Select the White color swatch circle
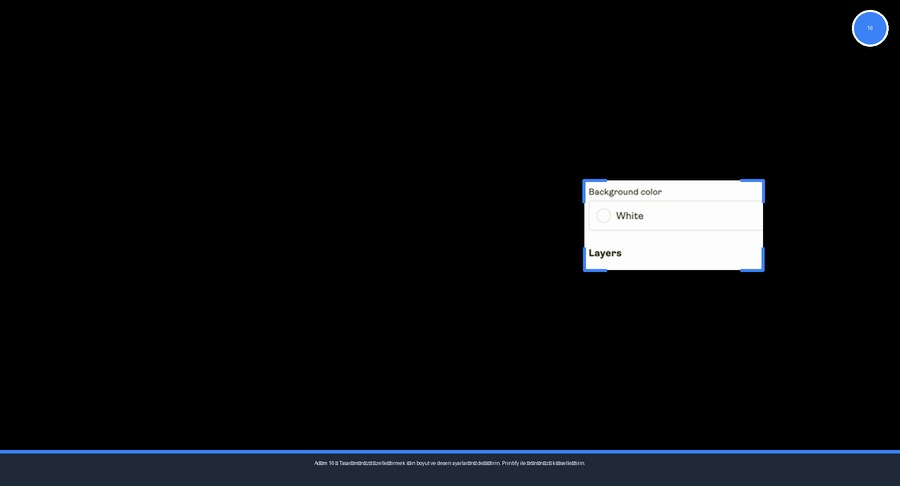Screen dimensions: 900x486 pyautogui.click(x=603, y=216)
